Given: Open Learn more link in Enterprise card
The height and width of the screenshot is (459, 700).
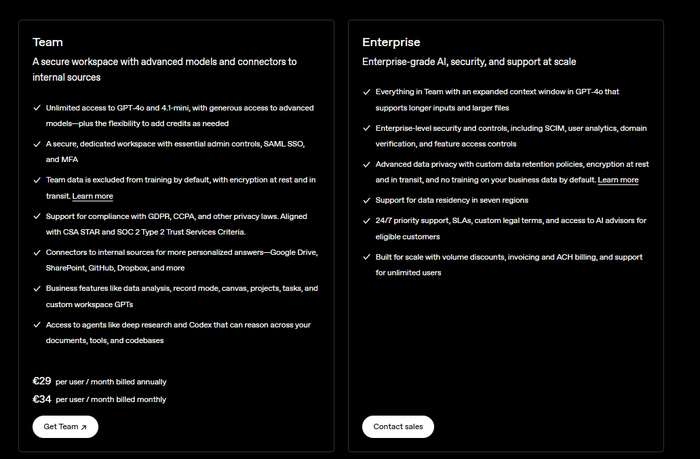Looking at the screenshot, I should 618,180.
